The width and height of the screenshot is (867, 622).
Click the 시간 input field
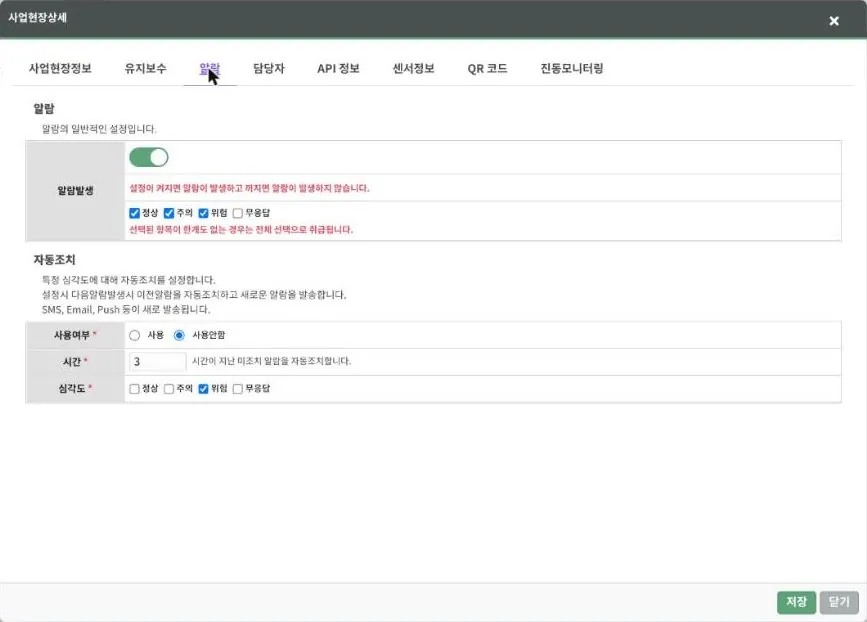[x=158, y=362]
